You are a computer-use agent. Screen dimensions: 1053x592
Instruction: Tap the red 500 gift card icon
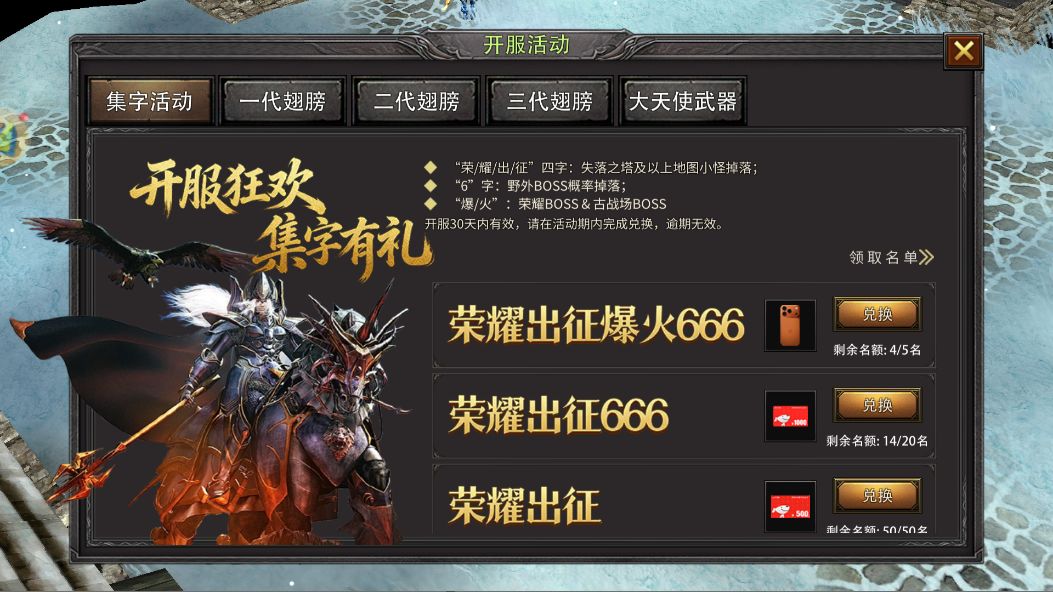point(790,506)
